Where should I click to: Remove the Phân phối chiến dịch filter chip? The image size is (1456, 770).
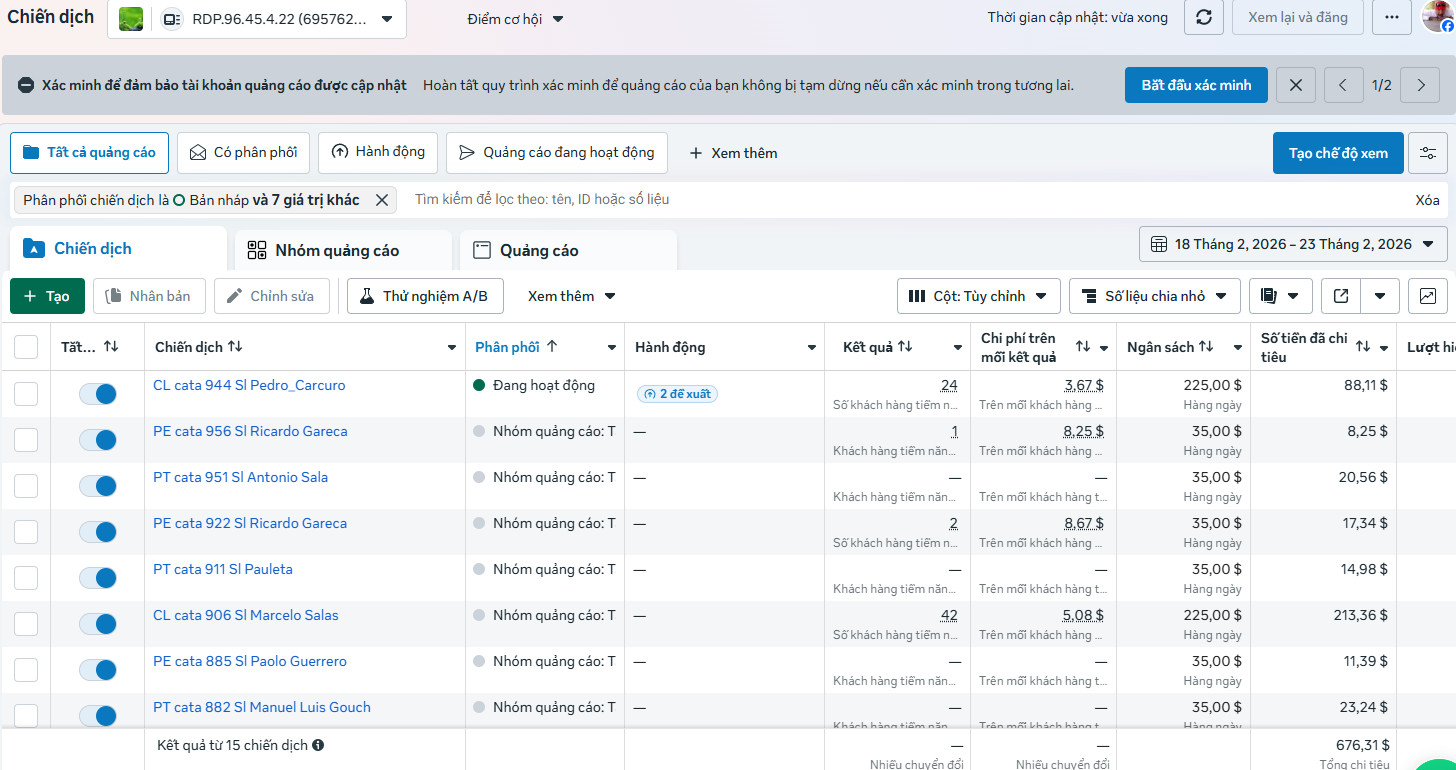381,200
